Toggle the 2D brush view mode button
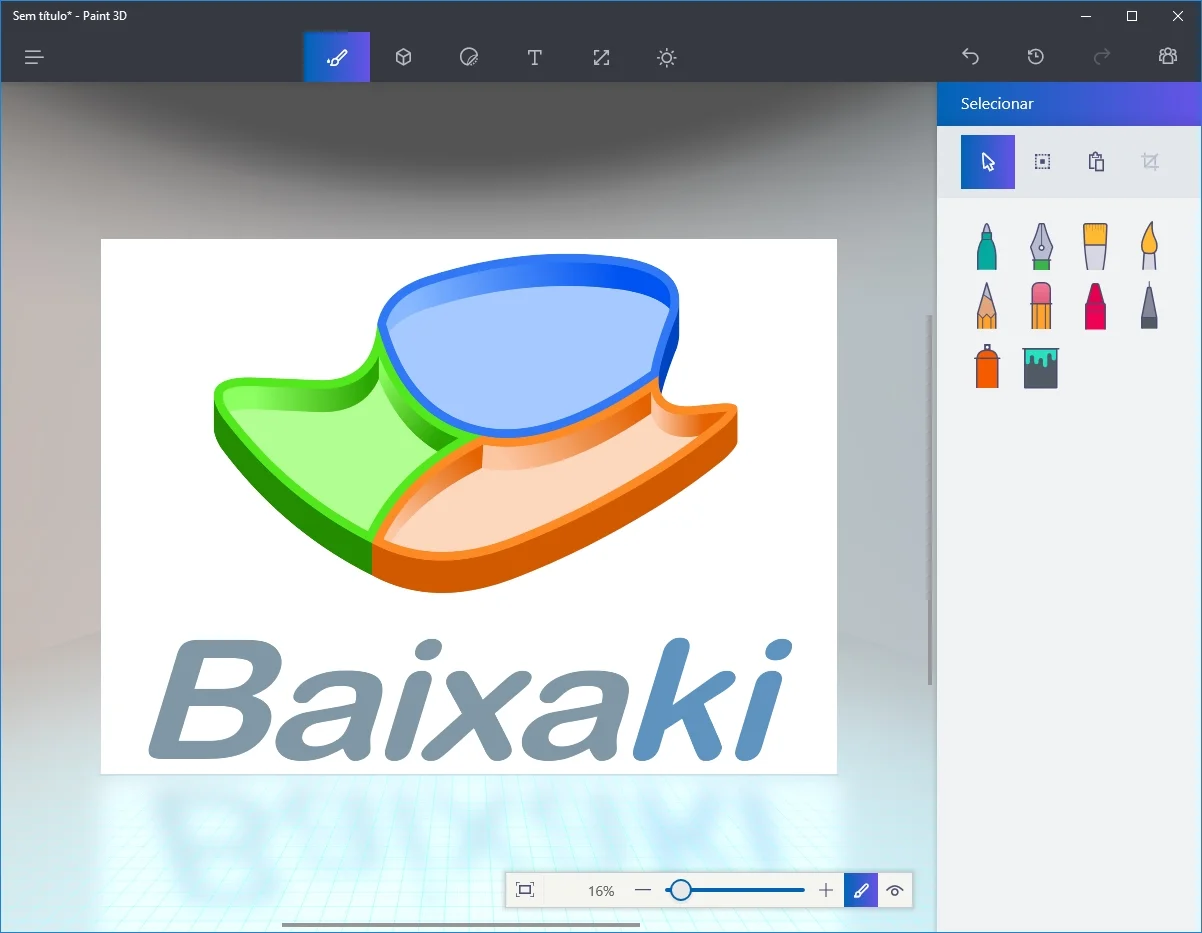Screen dimensions: 1202x933 point(861,890)
